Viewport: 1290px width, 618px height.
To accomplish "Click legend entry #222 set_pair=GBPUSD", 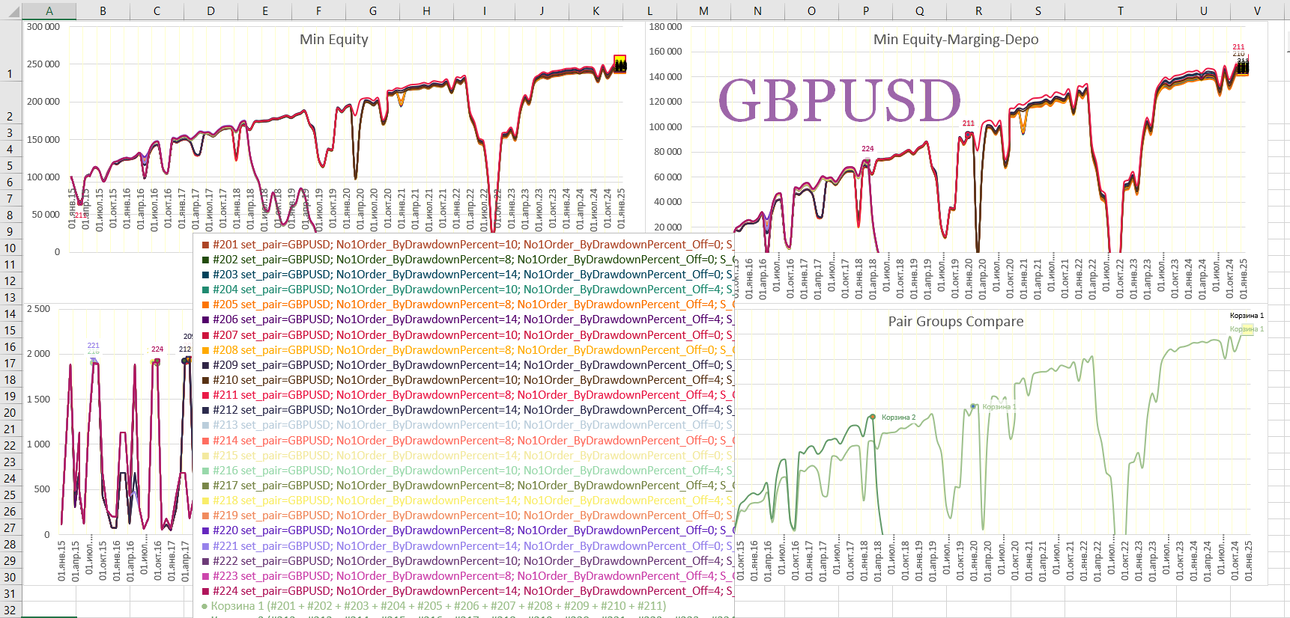I will click(470, 561).
